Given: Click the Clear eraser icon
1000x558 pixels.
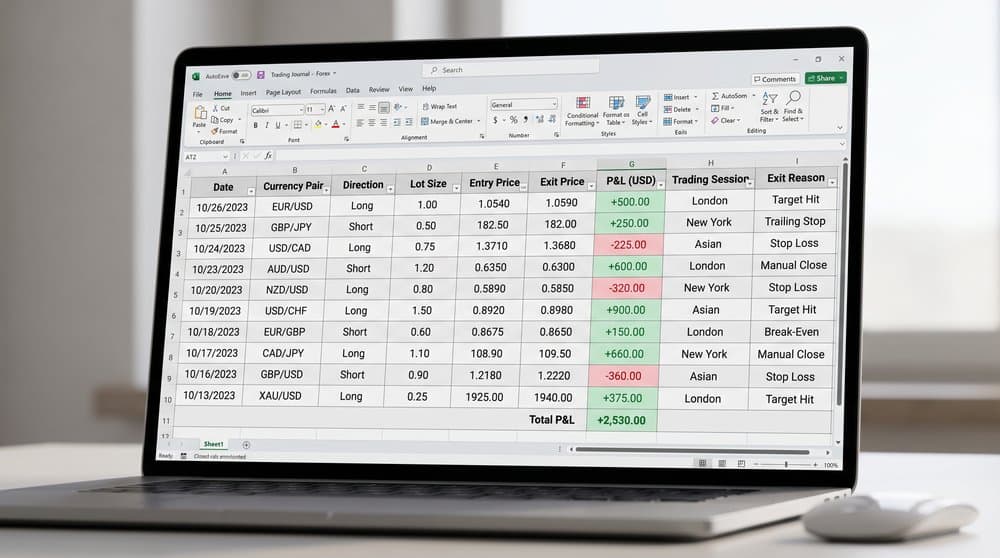Looking at the screenshot, I should (x=715, y=121).
